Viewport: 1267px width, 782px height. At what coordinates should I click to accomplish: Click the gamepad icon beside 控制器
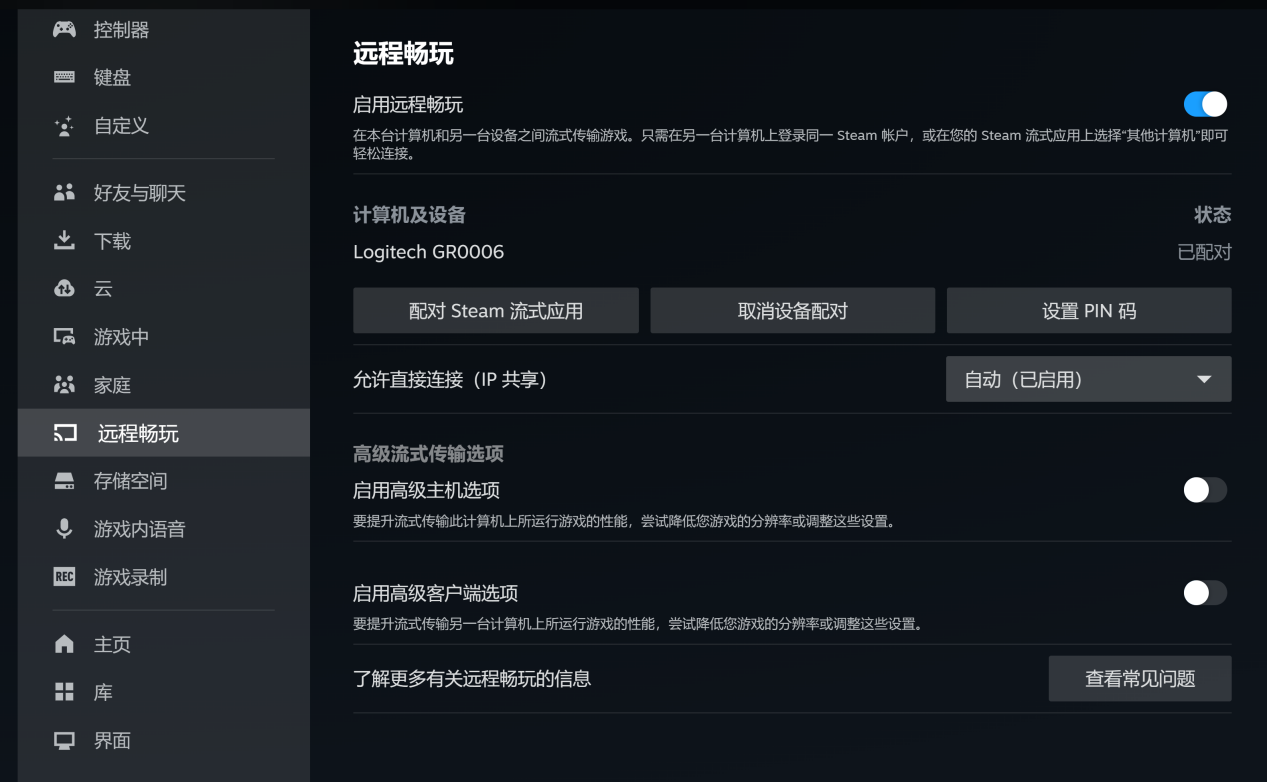point(64,30)
